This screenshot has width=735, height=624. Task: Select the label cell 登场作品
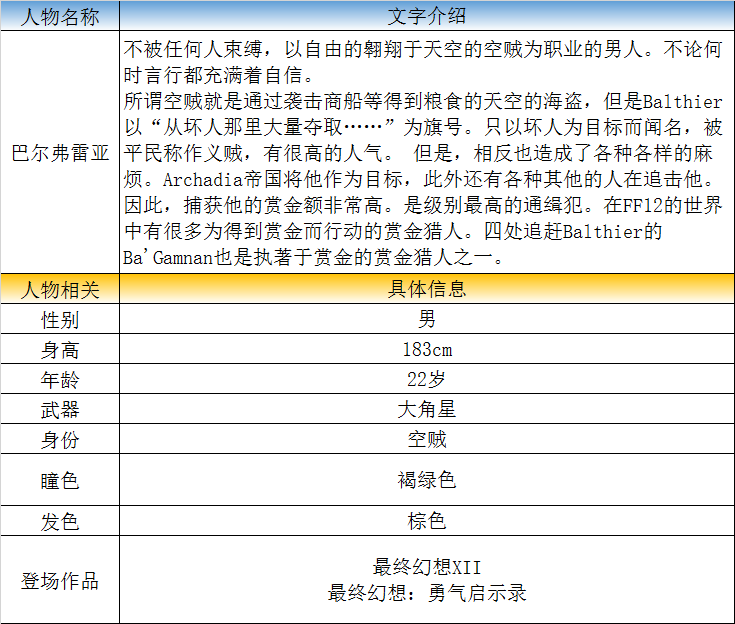click(60, 580)
